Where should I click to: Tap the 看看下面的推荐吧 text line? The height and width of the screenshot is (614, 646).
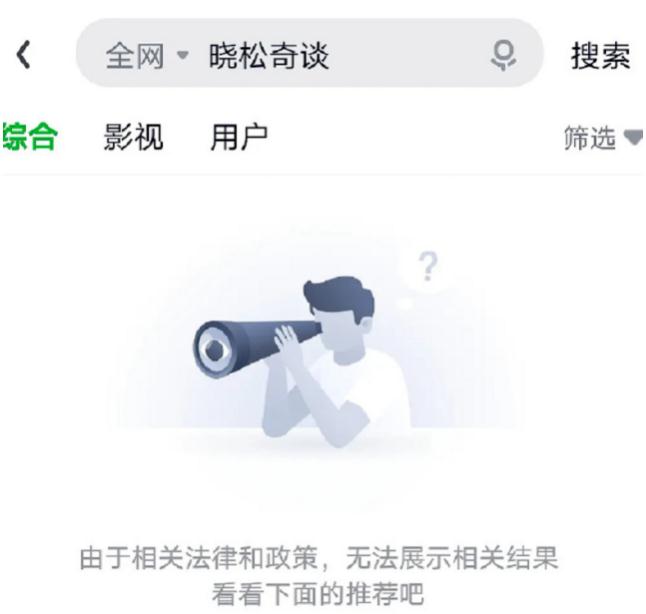coord(318,594)
